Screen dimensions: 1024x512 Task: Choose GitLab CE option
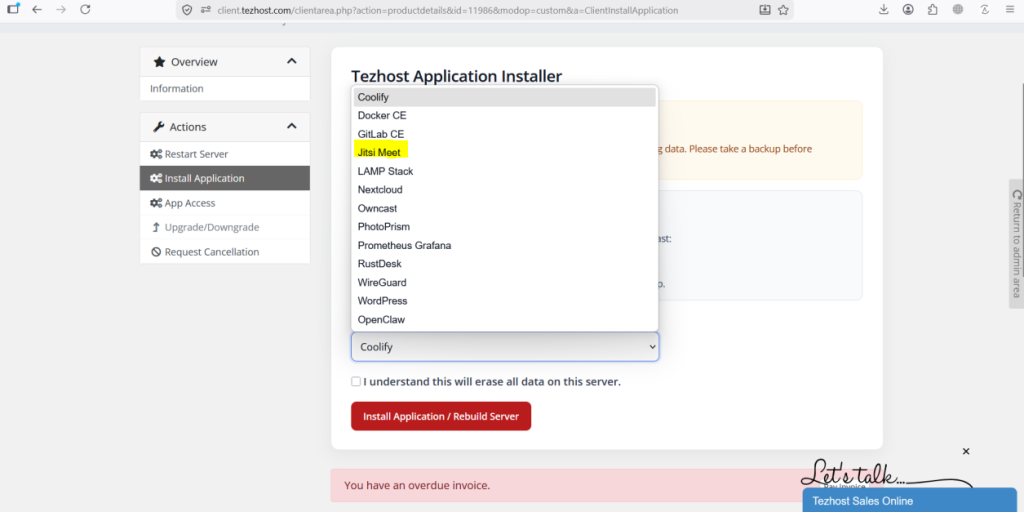(505, 134)
